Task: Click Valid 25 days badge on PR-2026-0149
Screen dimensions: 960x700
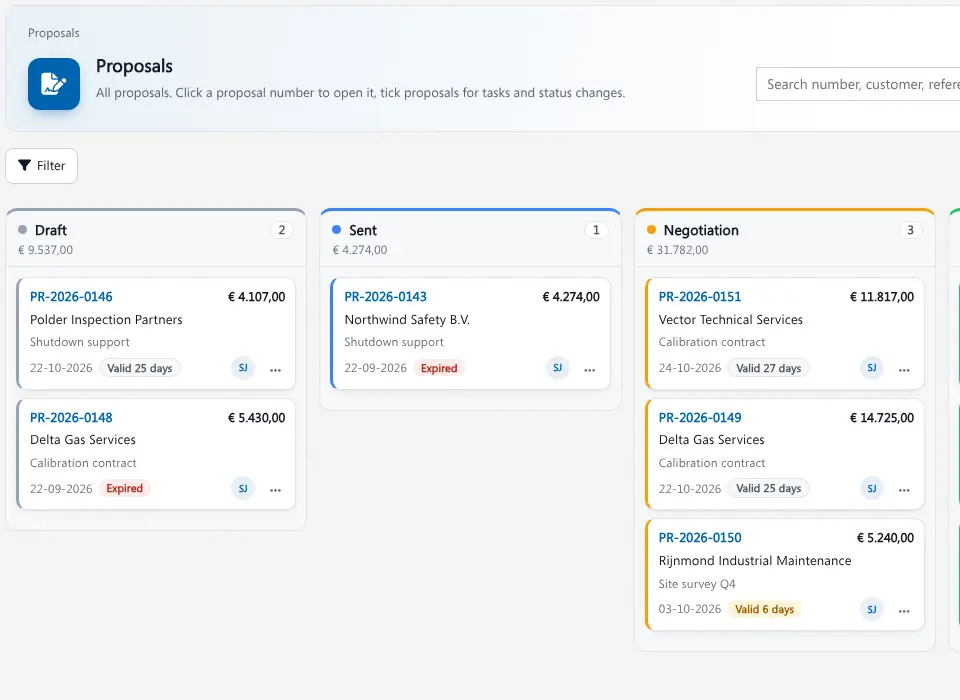Action: click(768, 489)
